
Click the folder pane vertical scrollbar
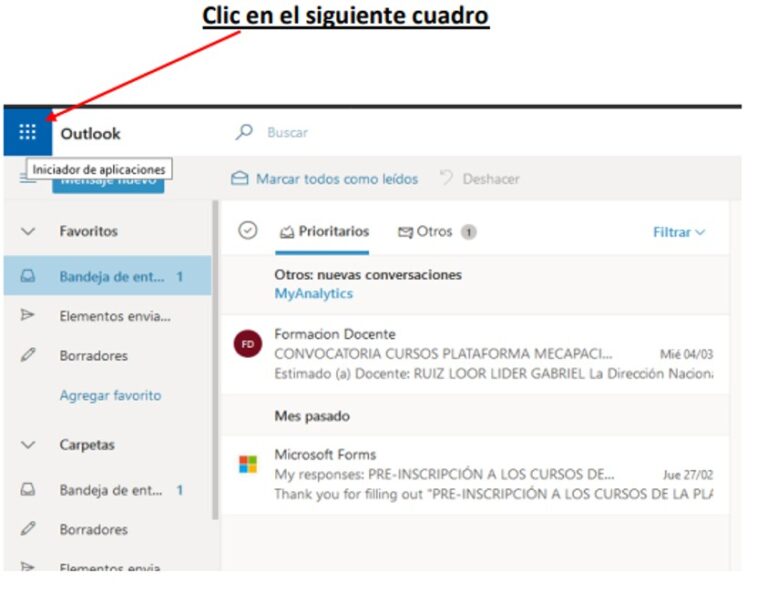point(215,360)
